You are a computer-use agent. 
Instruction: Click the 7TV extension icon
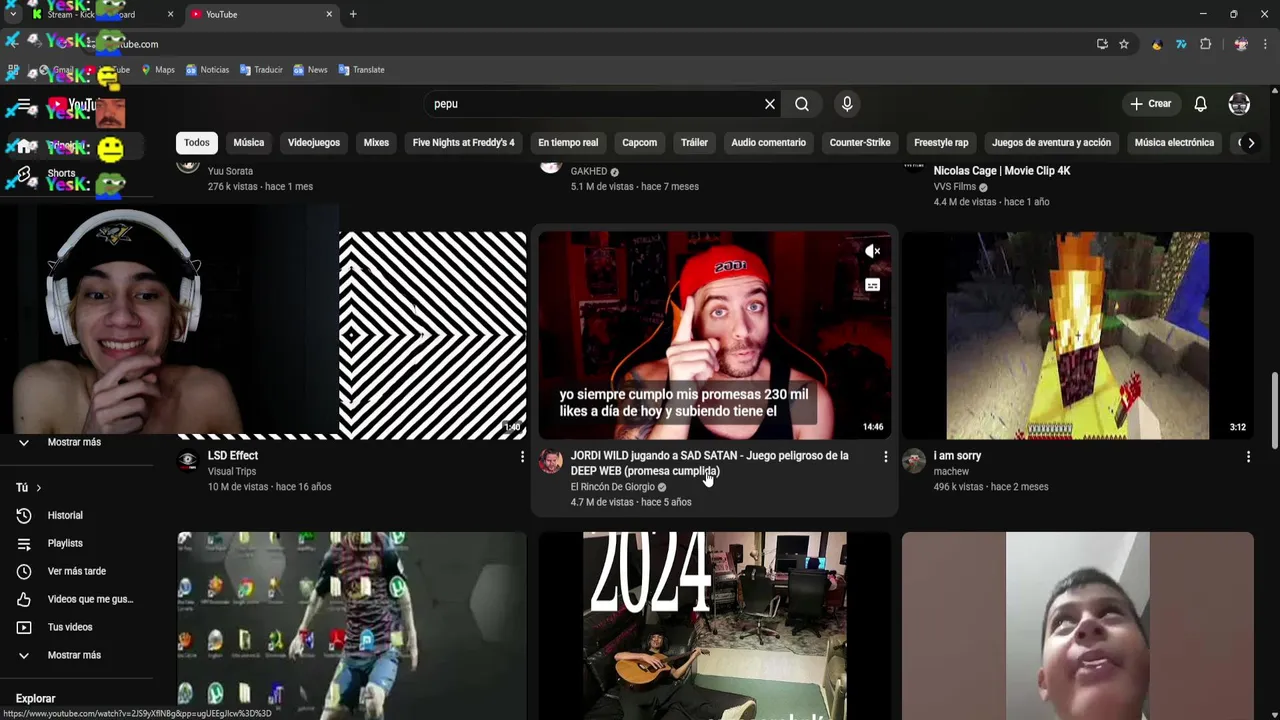pyautogui.click(x=1181, y=44)
